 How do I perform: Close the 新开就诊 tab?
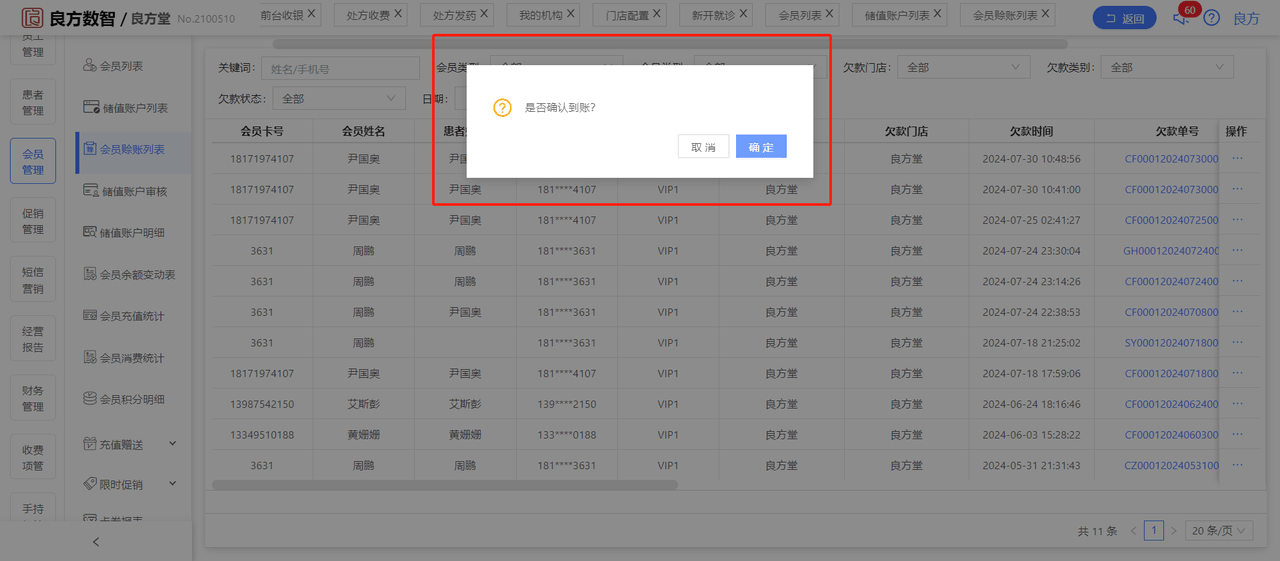(743, 14)
